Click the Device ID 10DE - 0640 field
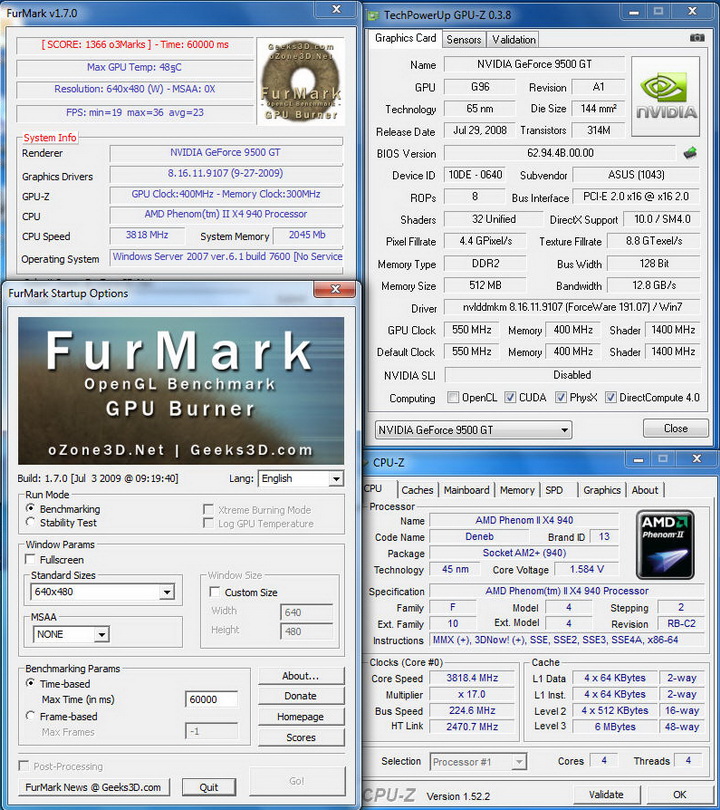This screenshot has width=720, height=810. click(475, 175)
